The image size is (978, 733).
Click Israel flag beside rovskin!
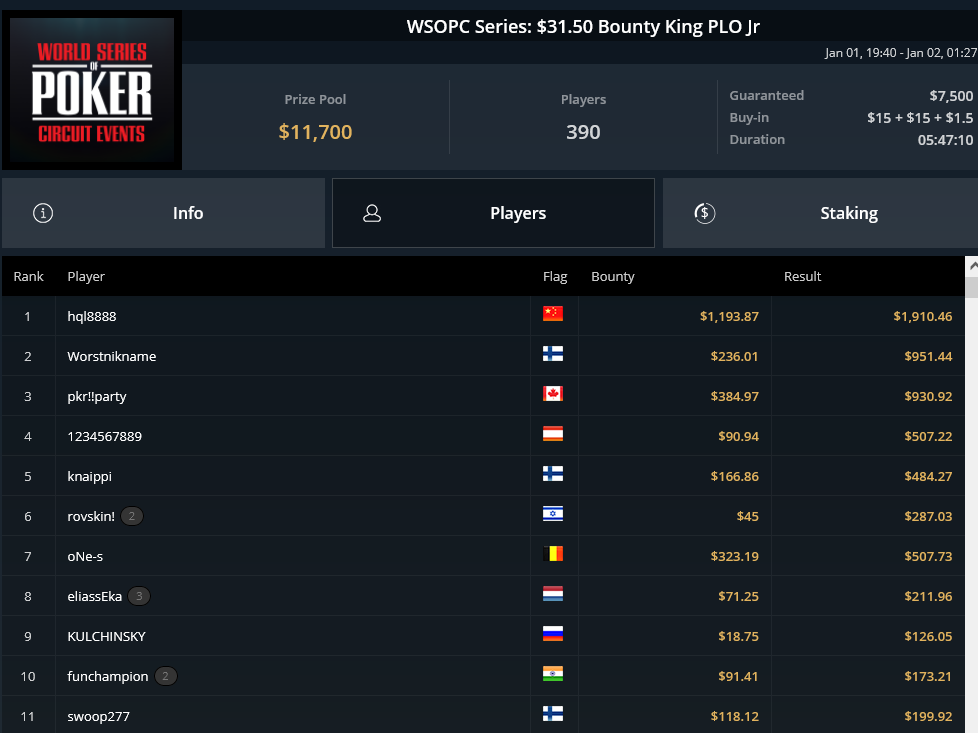point(553,513)
